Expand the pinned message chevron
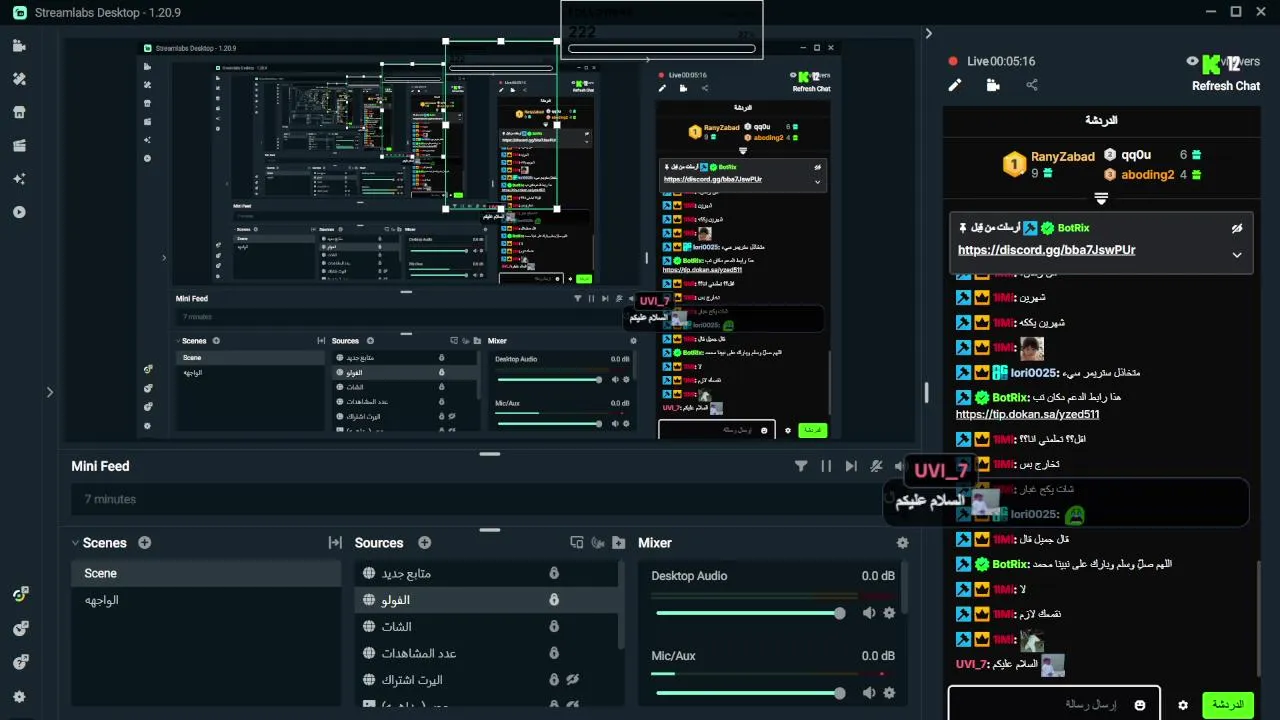Viewport: 1280px width, 720px height. (1237, 255)
